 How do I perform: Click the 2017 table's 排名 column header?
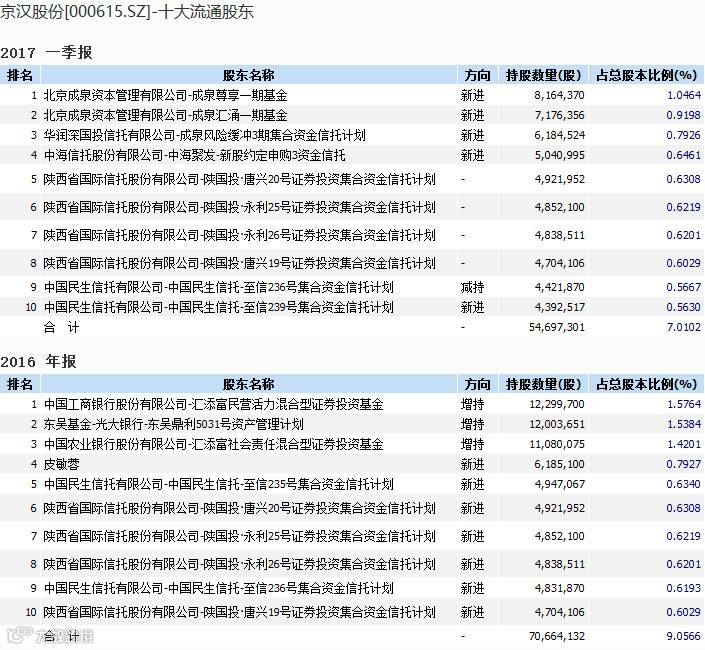[20, 75]
